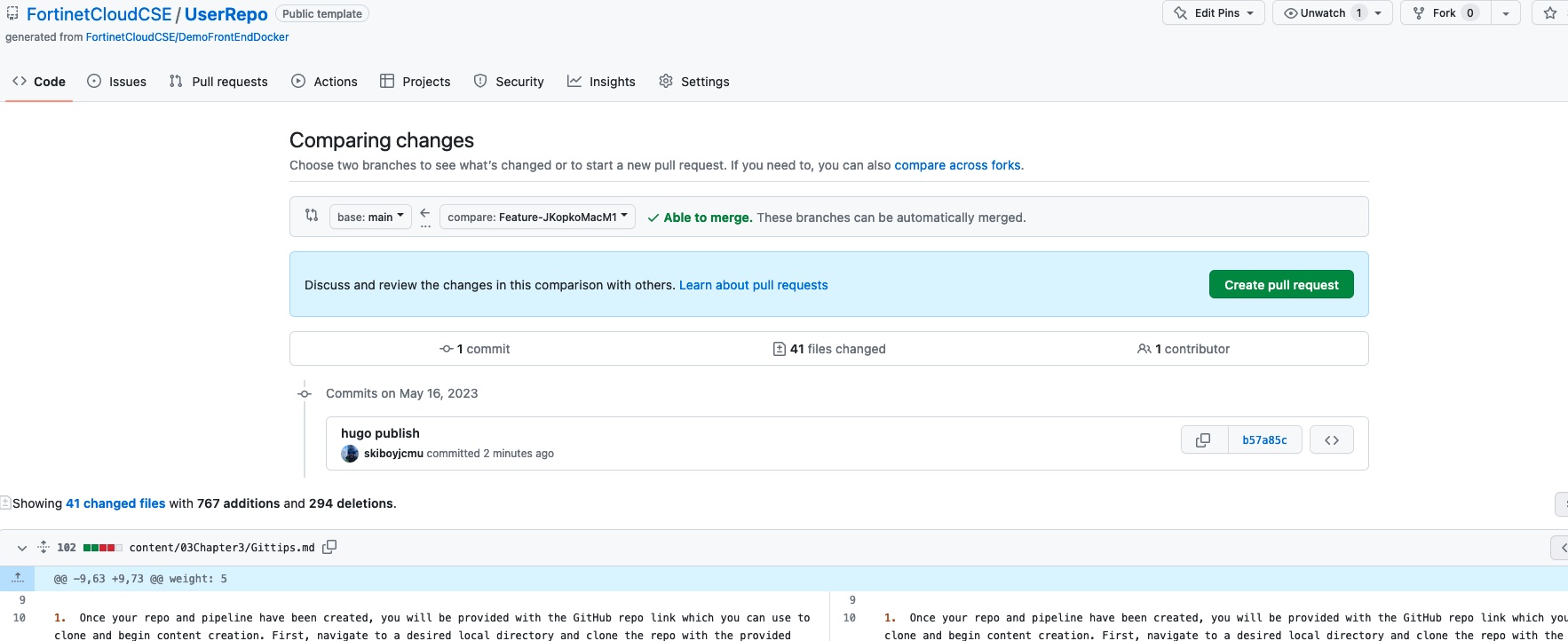Open commit b57a85c

(x=1264, y=439)
